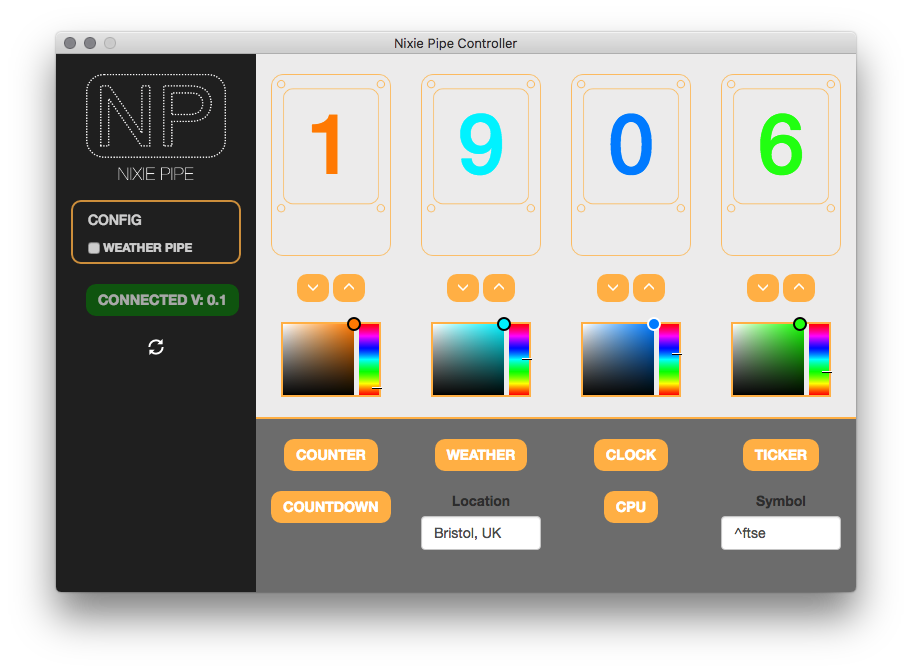
Task: Increment the blue digit 0 pipe
Action: point(649,288)
